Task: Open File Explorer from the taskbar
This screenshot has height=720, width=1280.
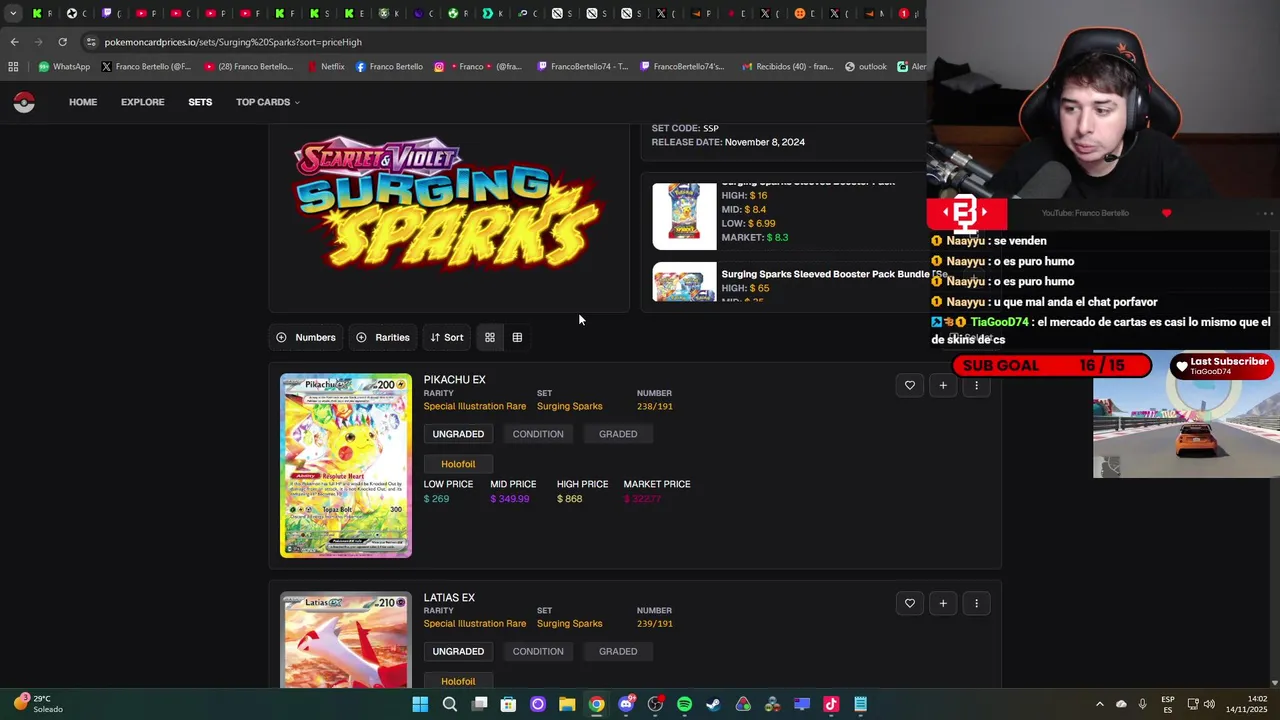Action: click(x=567, y=704)
